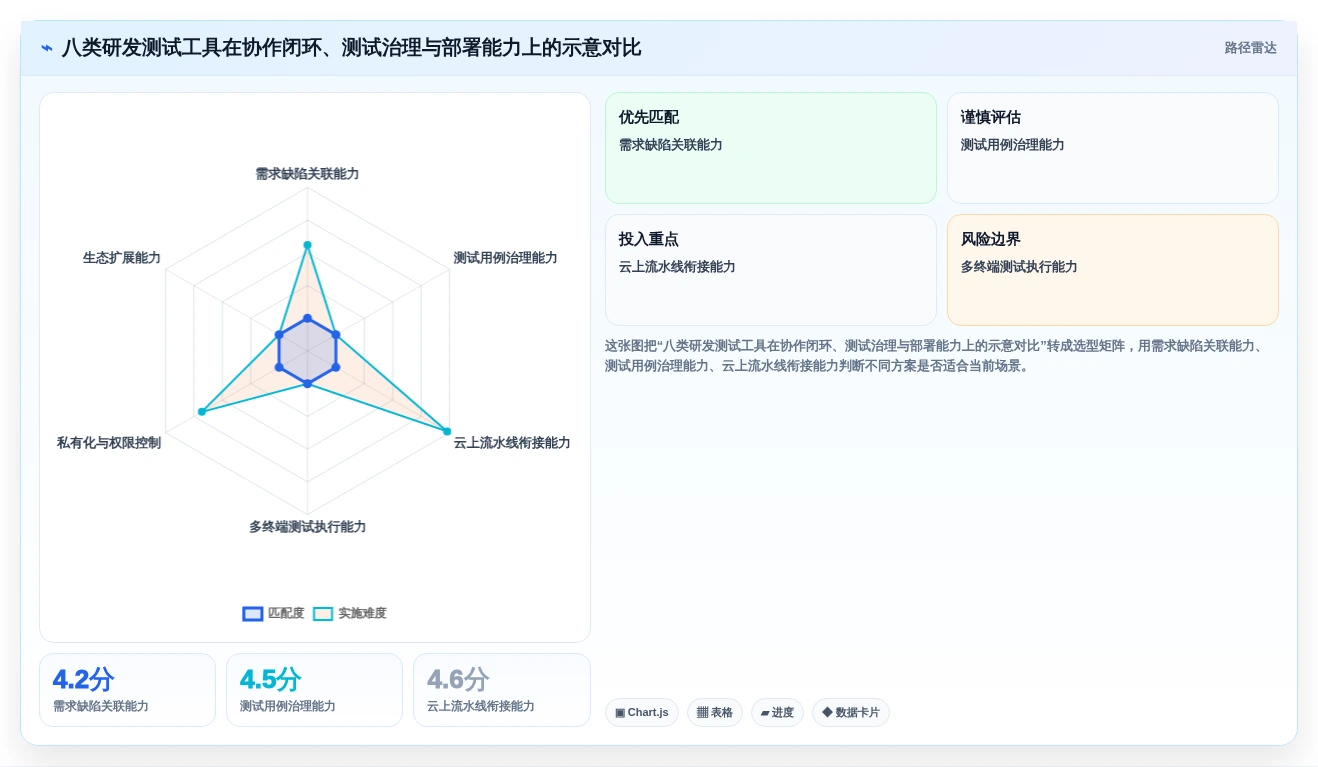This screenshot has height=767, width=1318.
Task: Open the 优先匹配 card
Action: (771, 148)
